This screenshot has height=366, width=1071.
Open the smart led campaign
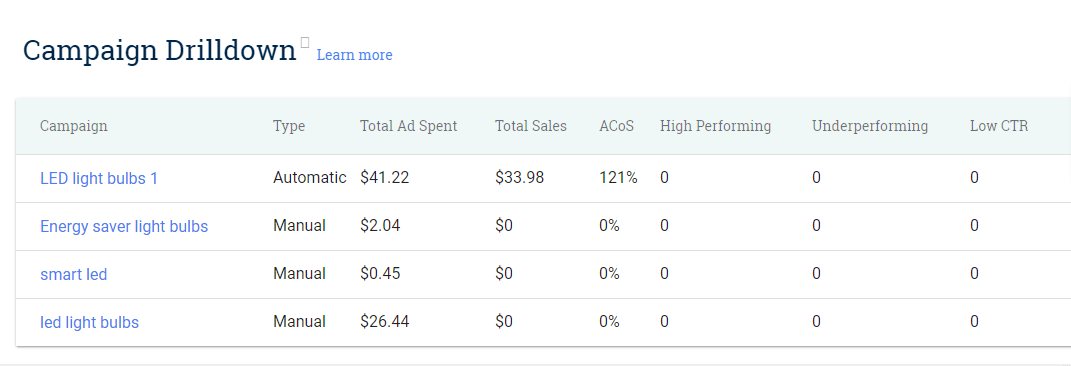click(74, 274)
